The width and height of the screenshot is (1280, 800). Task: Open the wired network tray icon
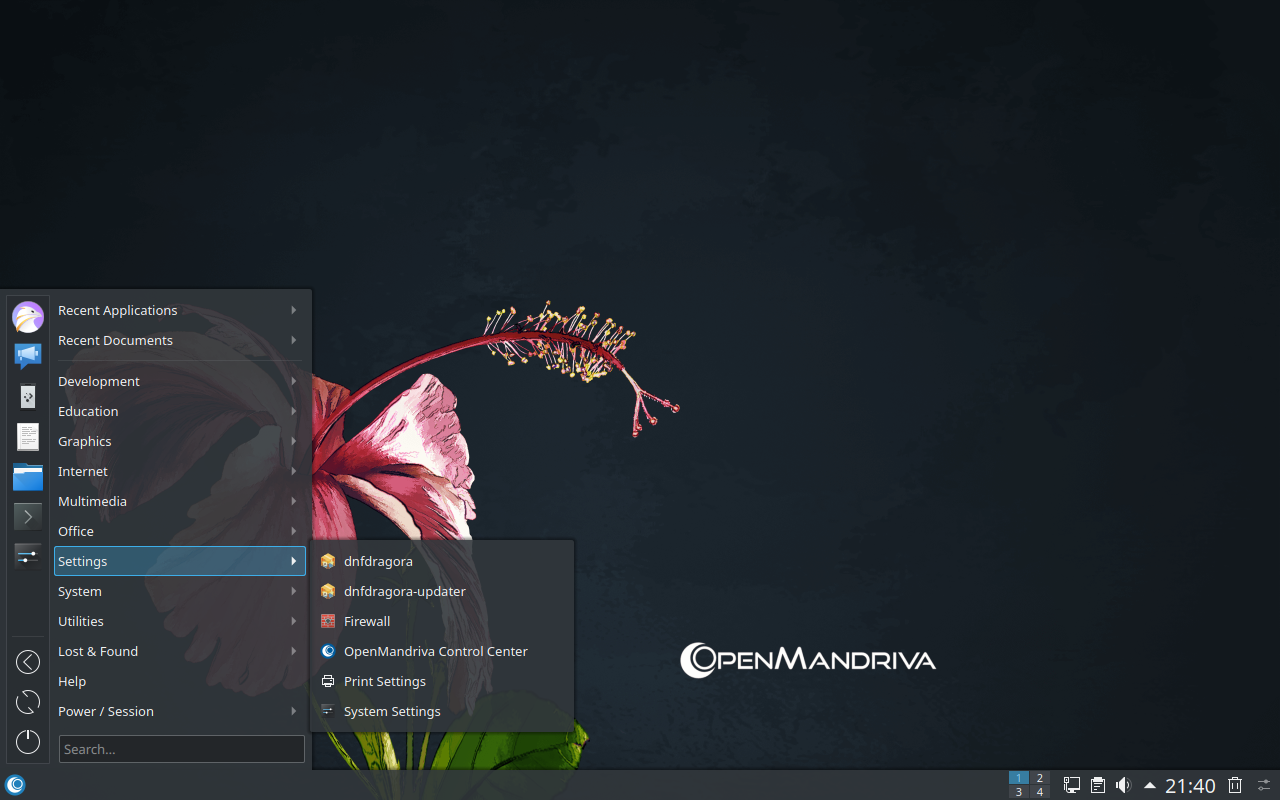1071,785
